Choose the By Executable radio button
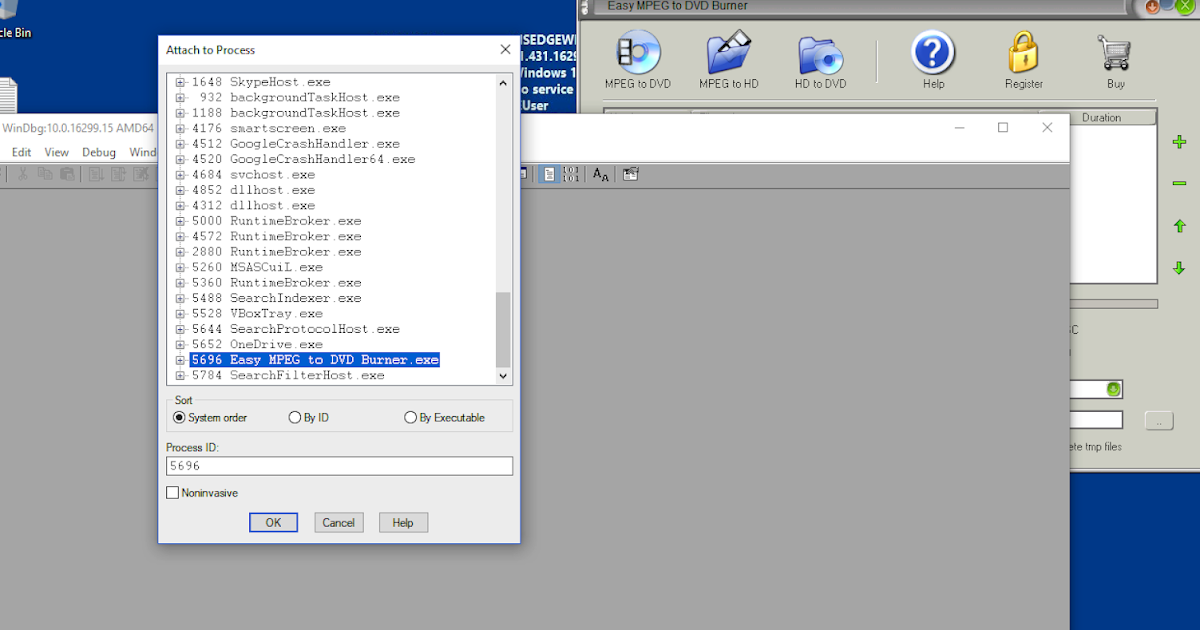This screenshot has height=630, width=1200. (410, 417)
